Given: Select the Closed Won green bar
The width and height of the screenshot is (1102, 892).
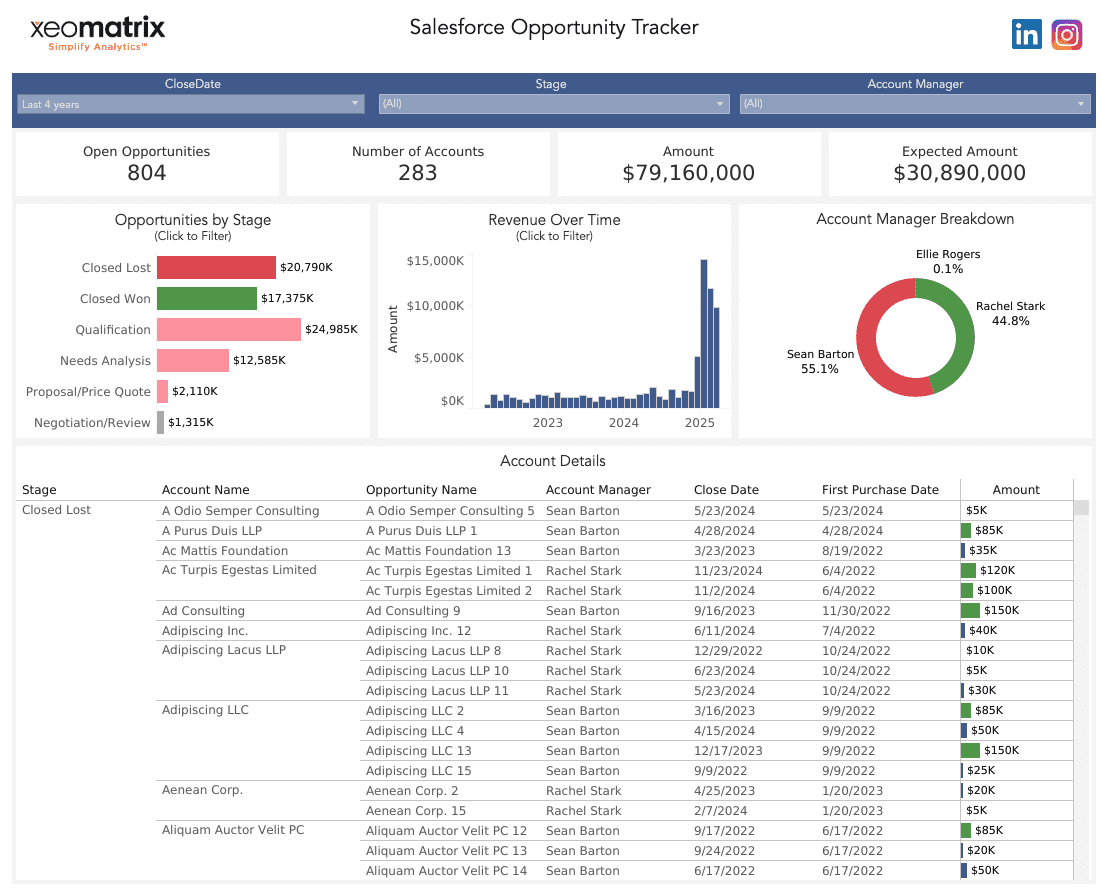Looking at the screenshot, I should pos(207,298).
